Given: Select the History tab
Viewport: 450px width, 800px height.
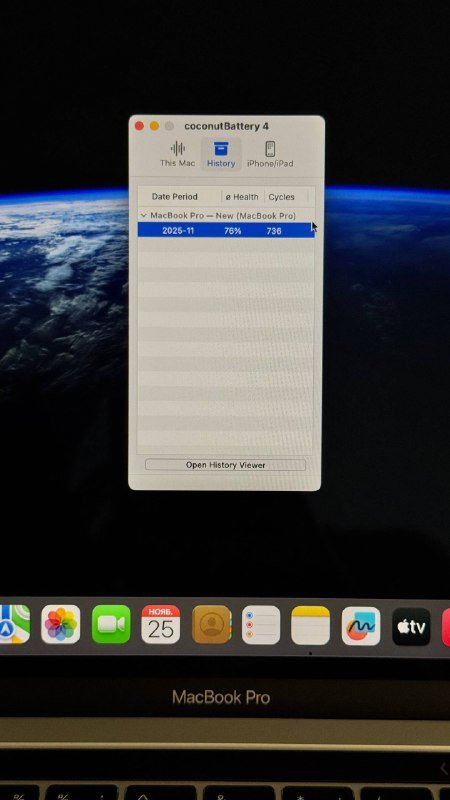Looking at the screenshot, I should [x=221, y=154].
